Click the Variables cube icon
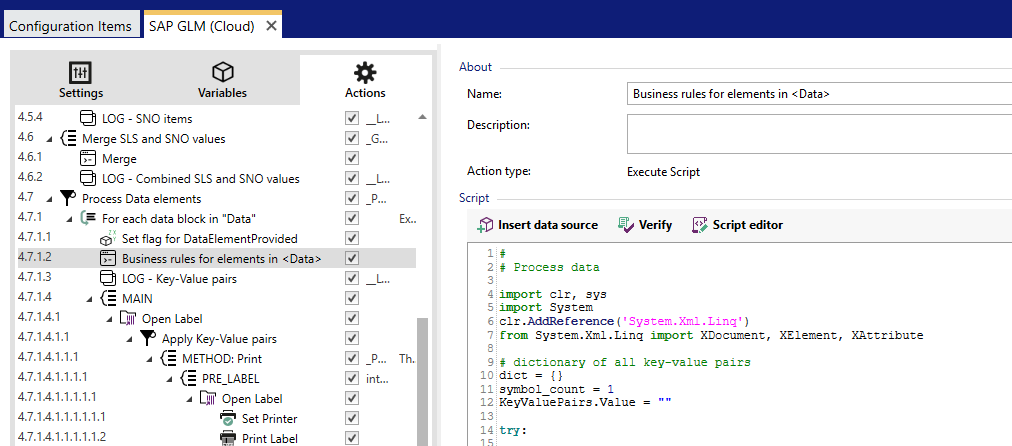 [x=222, y=72]
